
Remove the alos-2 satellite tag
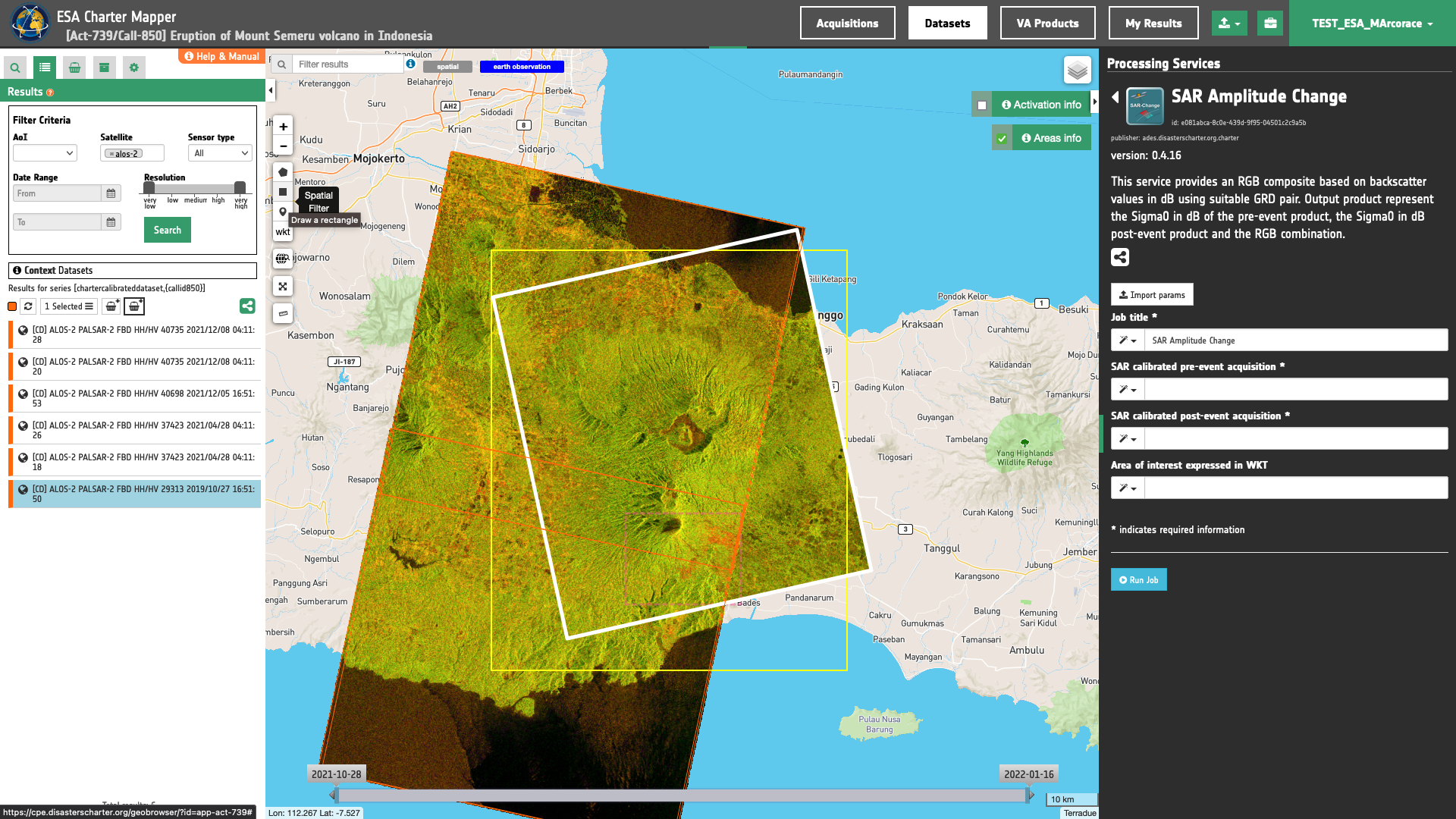(x=111, y=154)
